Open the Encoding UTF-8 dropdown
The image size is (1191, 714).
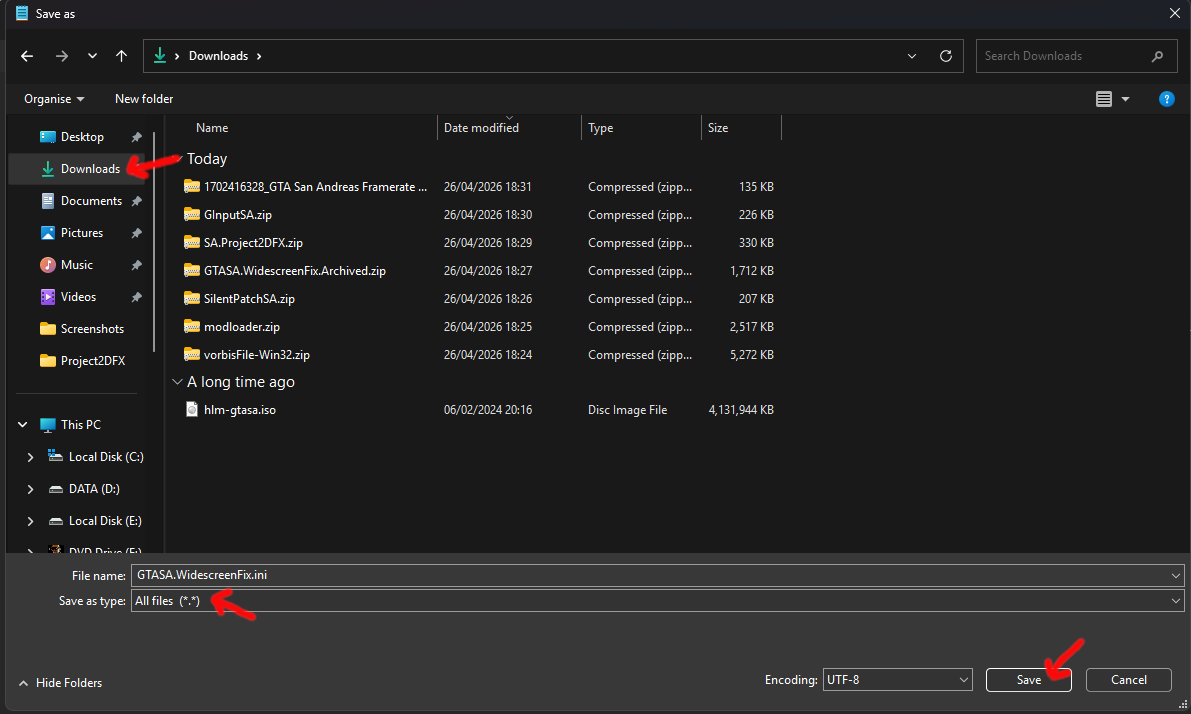point(897,680)
